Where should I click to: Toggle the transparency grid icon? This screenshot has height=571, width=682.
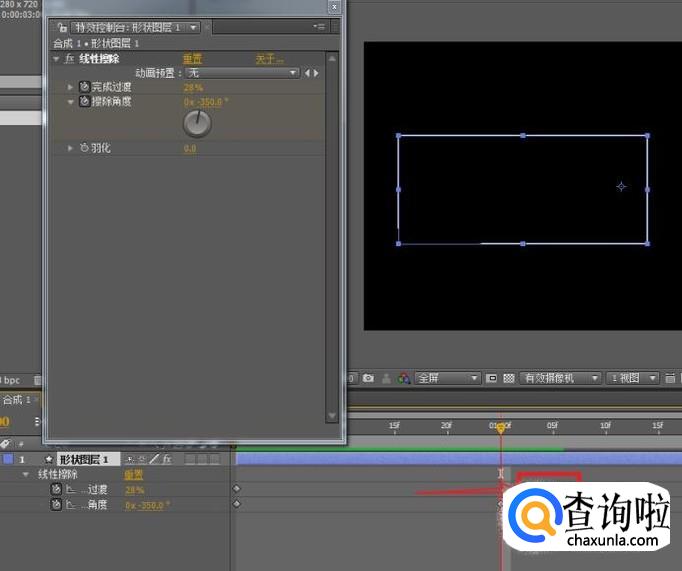(x=508, y=378)
